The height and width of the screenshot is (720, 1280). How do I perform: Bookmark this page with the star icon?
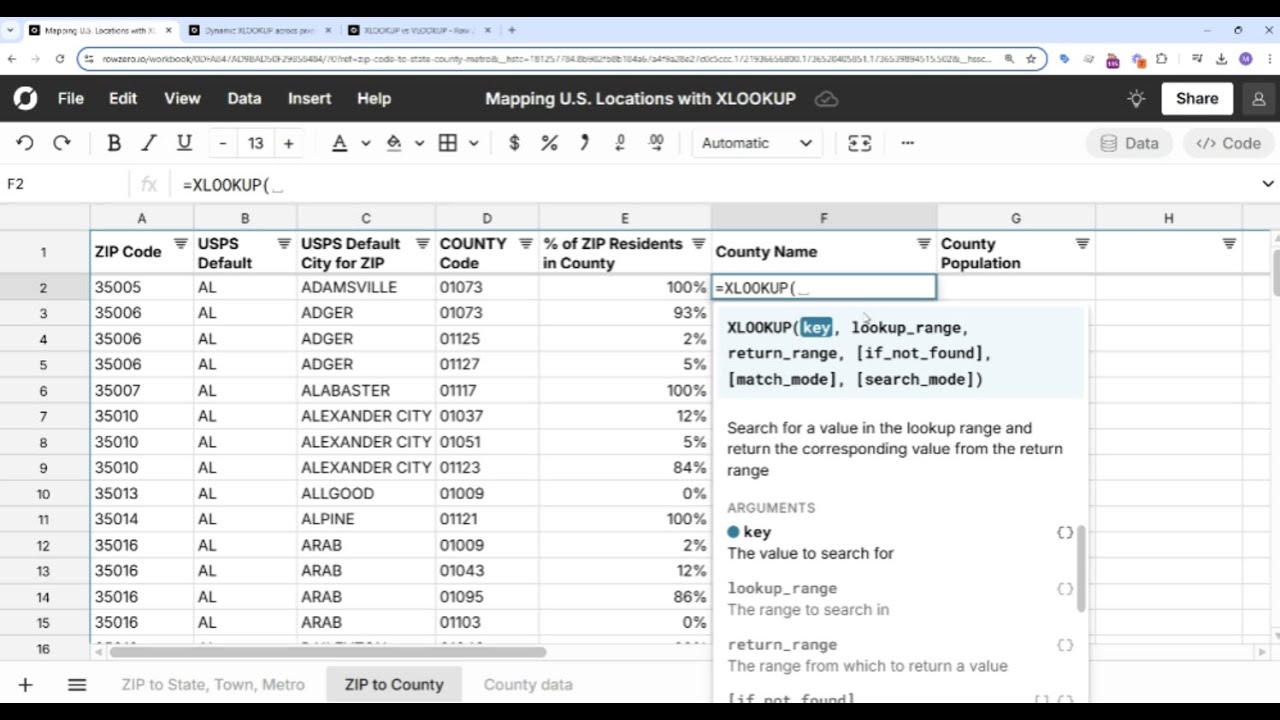pyautogui.click(x=1031, y=59)
